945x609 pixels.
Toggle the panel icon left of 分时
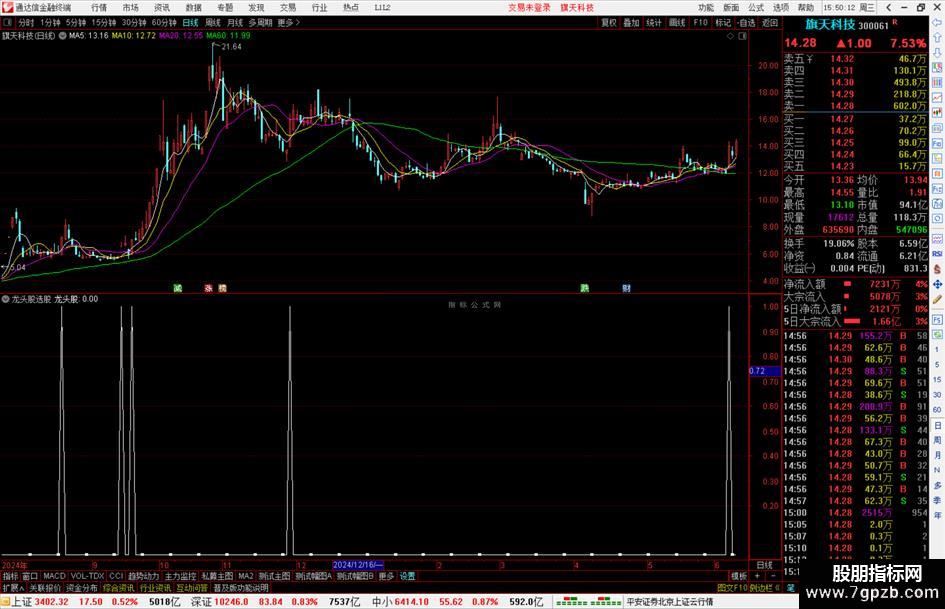click(x=8, y=22)
